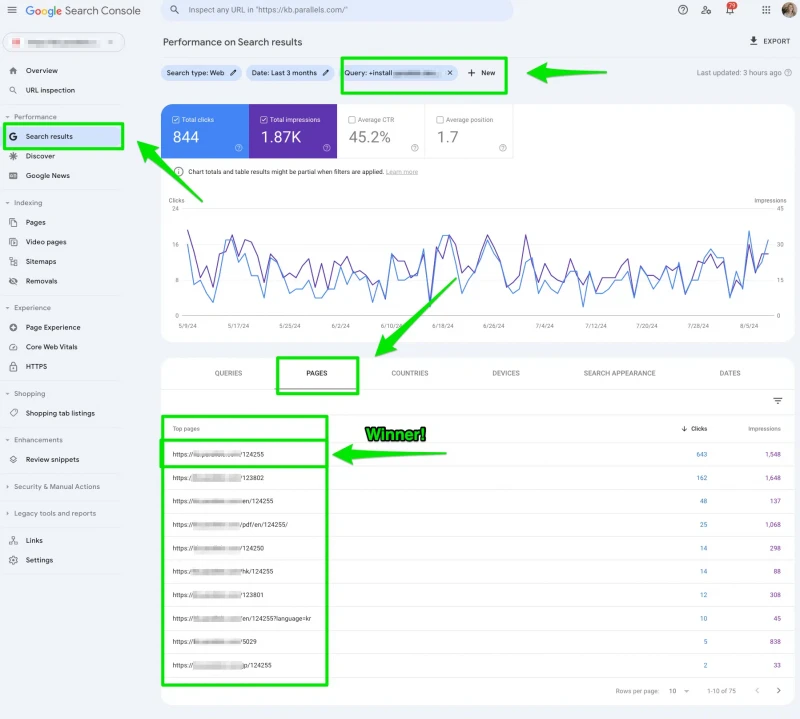Open the property selector dropdown

(x=64, y=42)
